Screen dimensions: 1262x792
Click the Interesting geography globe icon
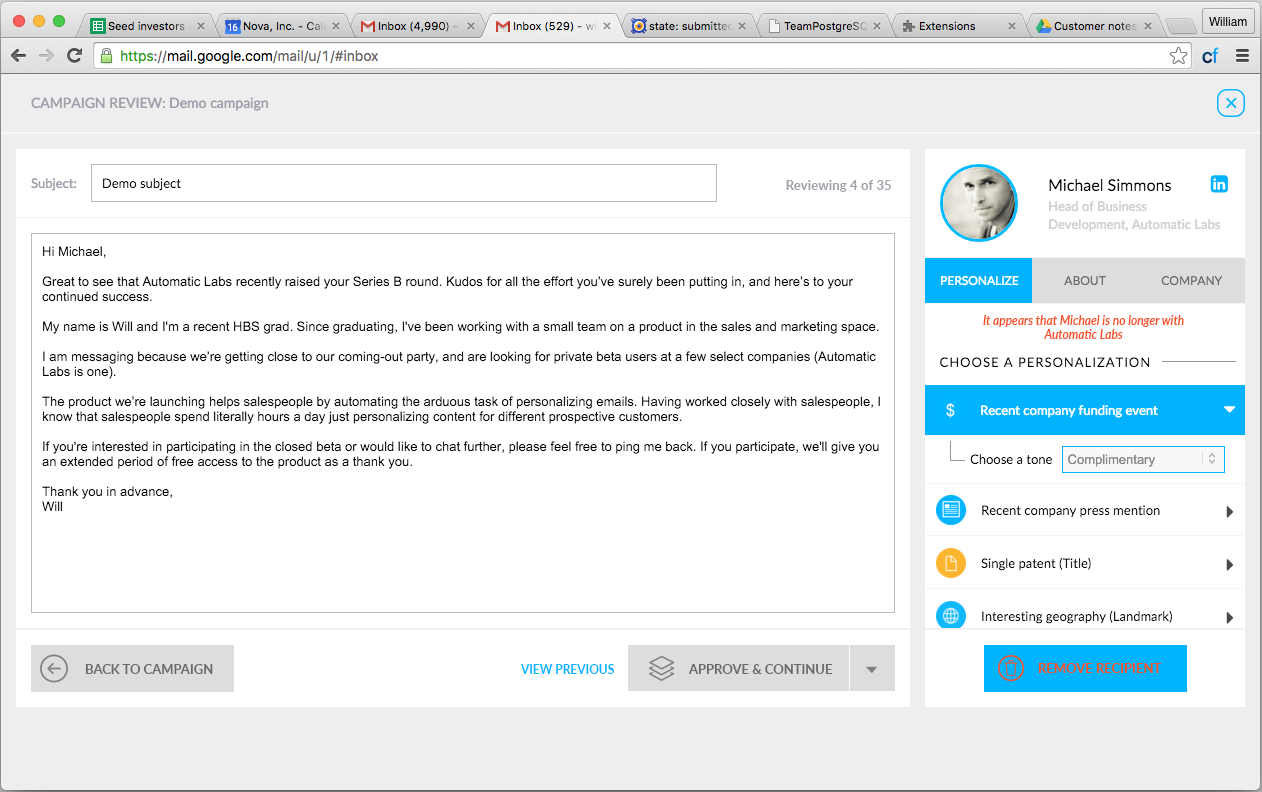point(951,616)
